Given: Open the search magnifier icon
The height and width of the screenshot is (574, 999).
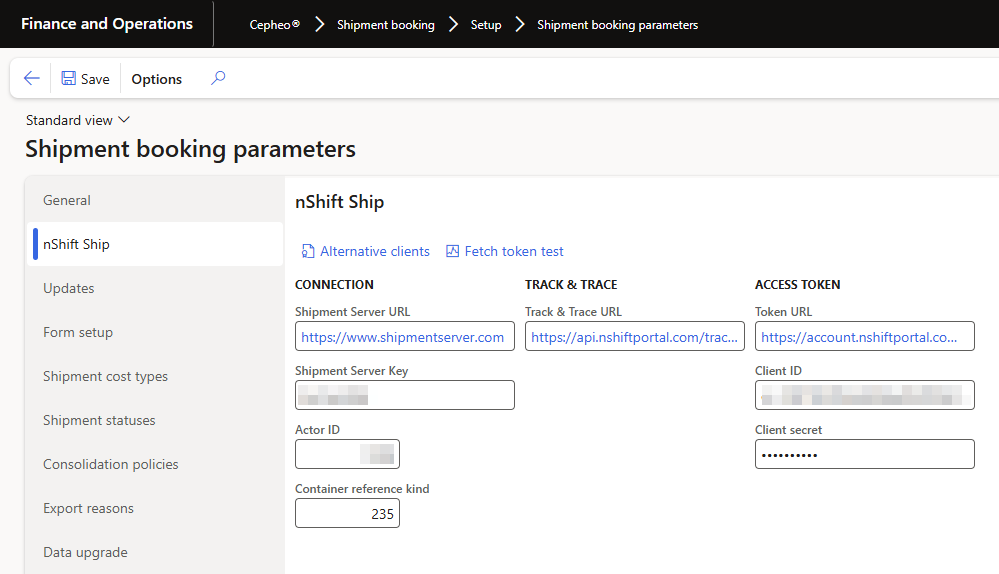Looking at the screenshot, I should [x=218, y=78].
